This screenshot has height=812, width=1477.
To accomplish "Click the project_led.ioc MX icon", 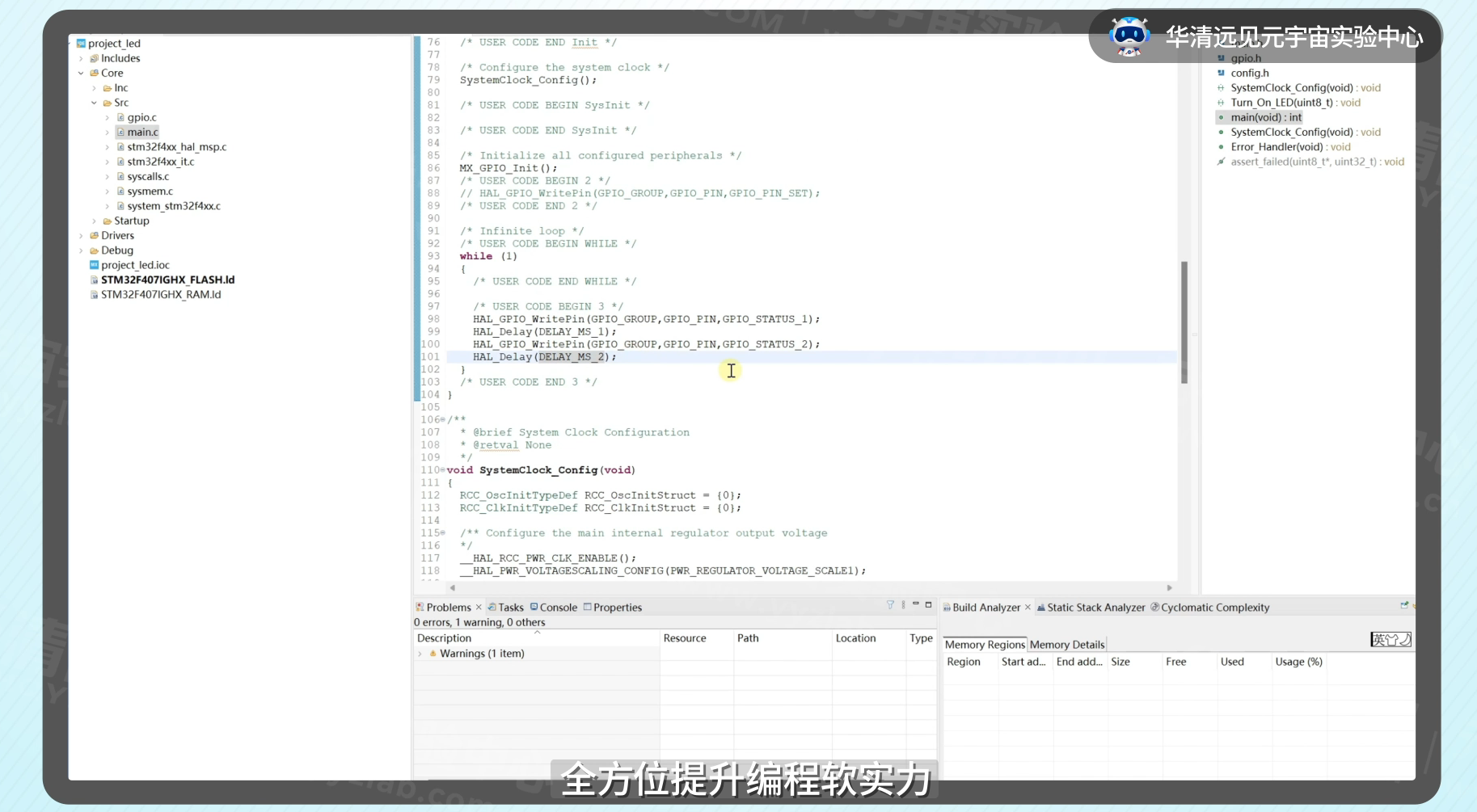I will click(x=94, y=265).
